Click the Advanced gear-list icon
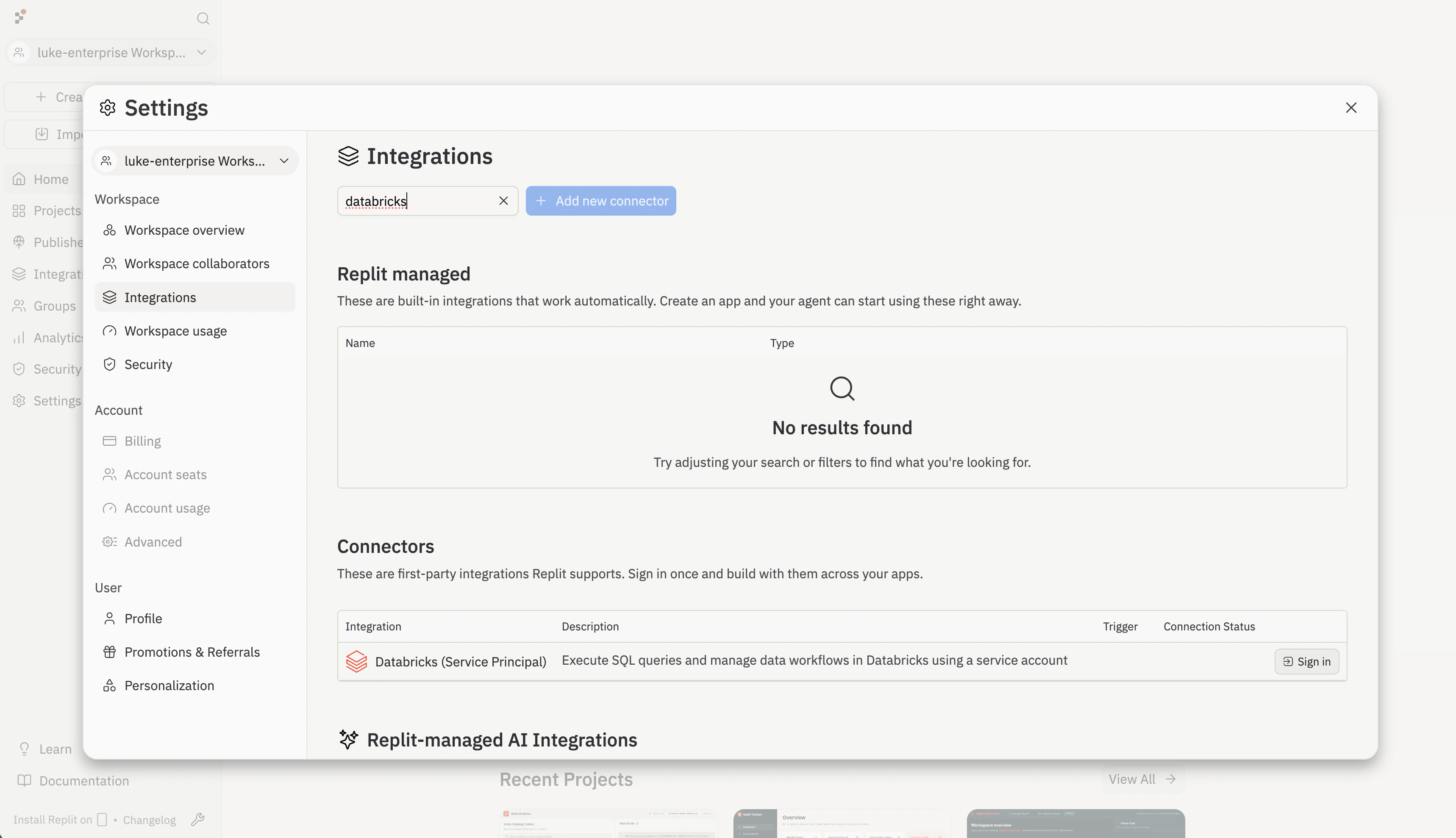This screenshot has width=1456, height=838. 109,541
